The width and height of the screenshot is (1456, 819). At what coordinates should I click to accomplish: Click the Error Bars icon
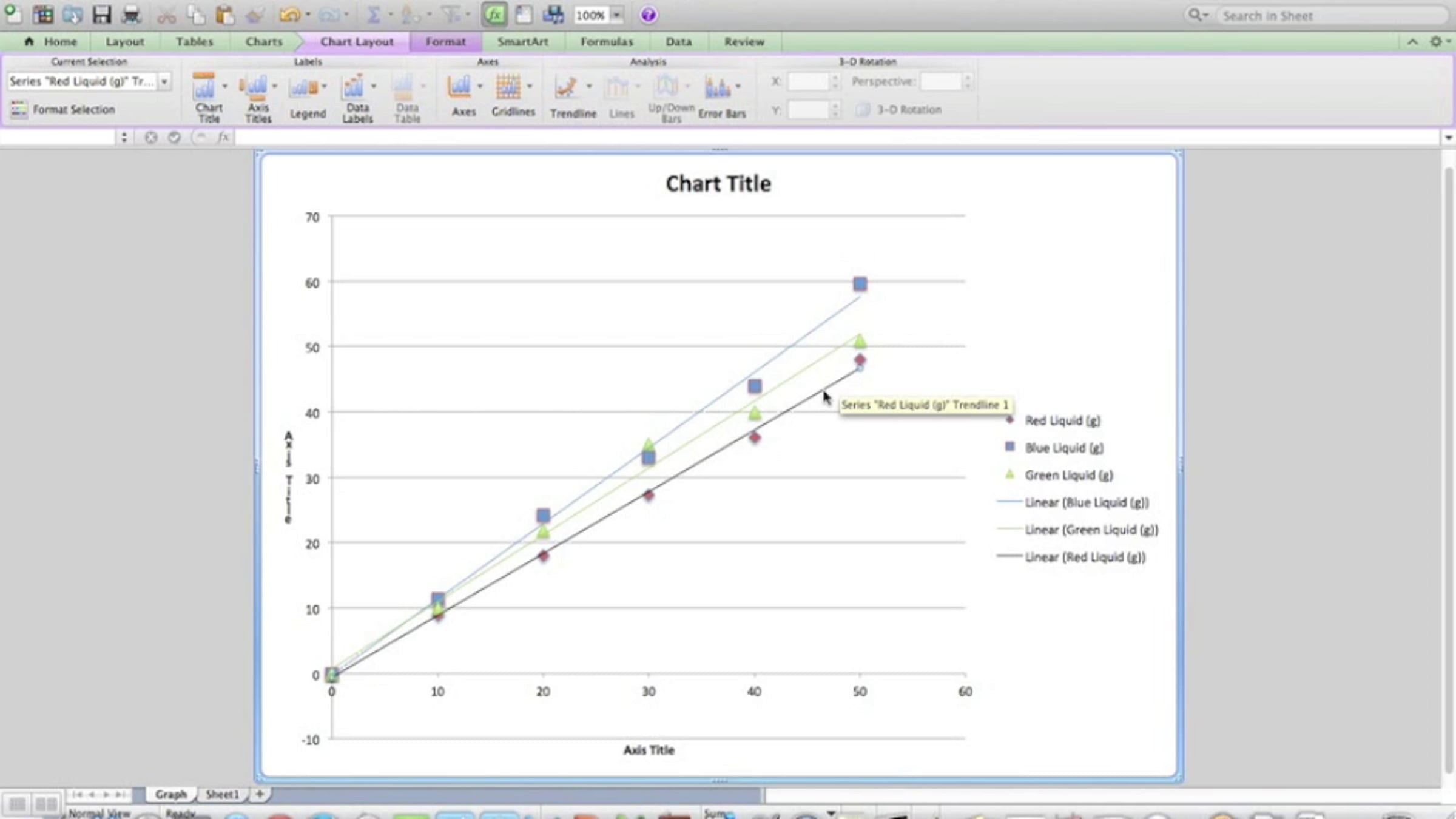[718, 88]
